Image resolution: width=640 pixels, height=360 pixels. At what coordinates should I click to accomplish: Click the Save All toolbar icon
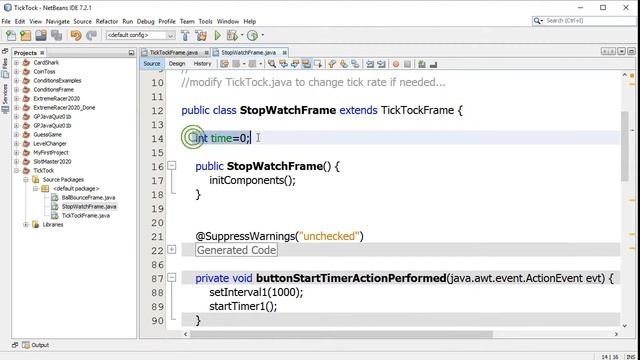(x=56, y=36)
